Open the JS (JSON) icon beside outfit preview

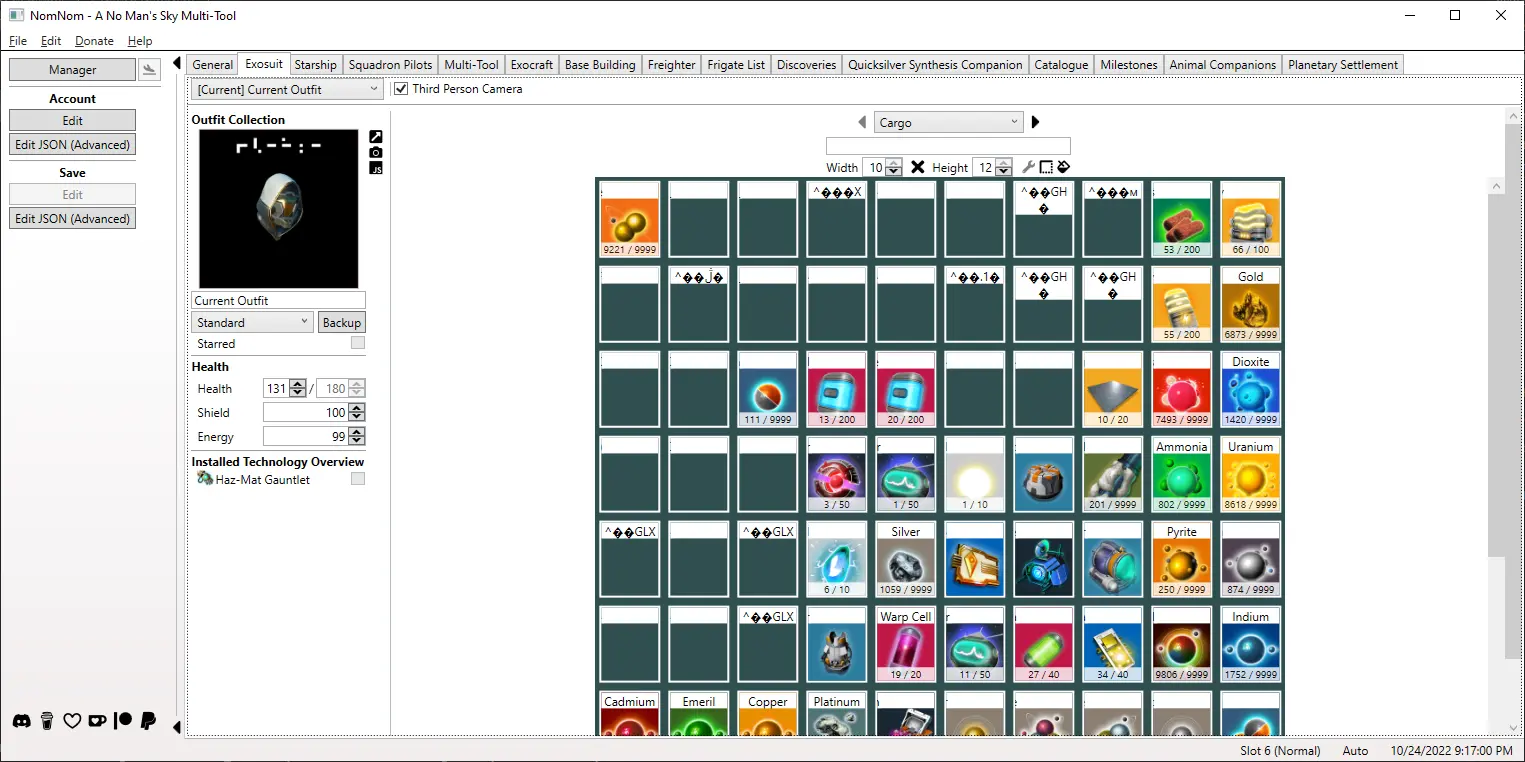(376, 168)
